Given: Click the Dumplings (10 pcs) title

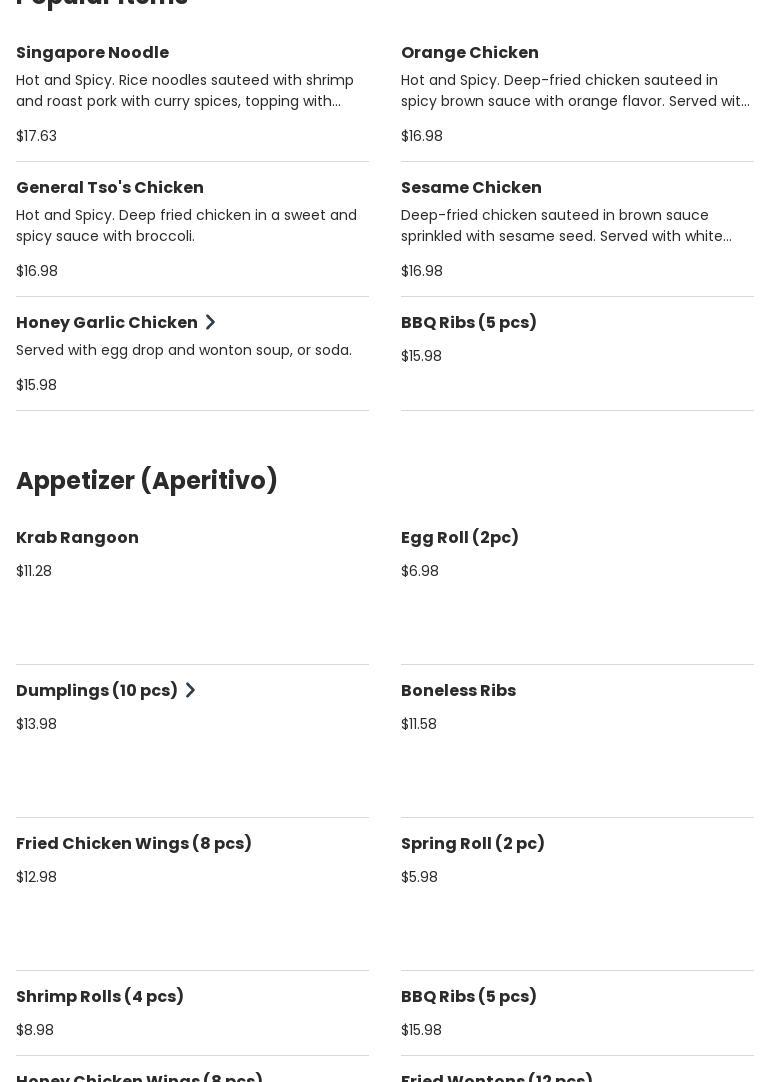Looking at the screenshot, I should coord(97,690).
